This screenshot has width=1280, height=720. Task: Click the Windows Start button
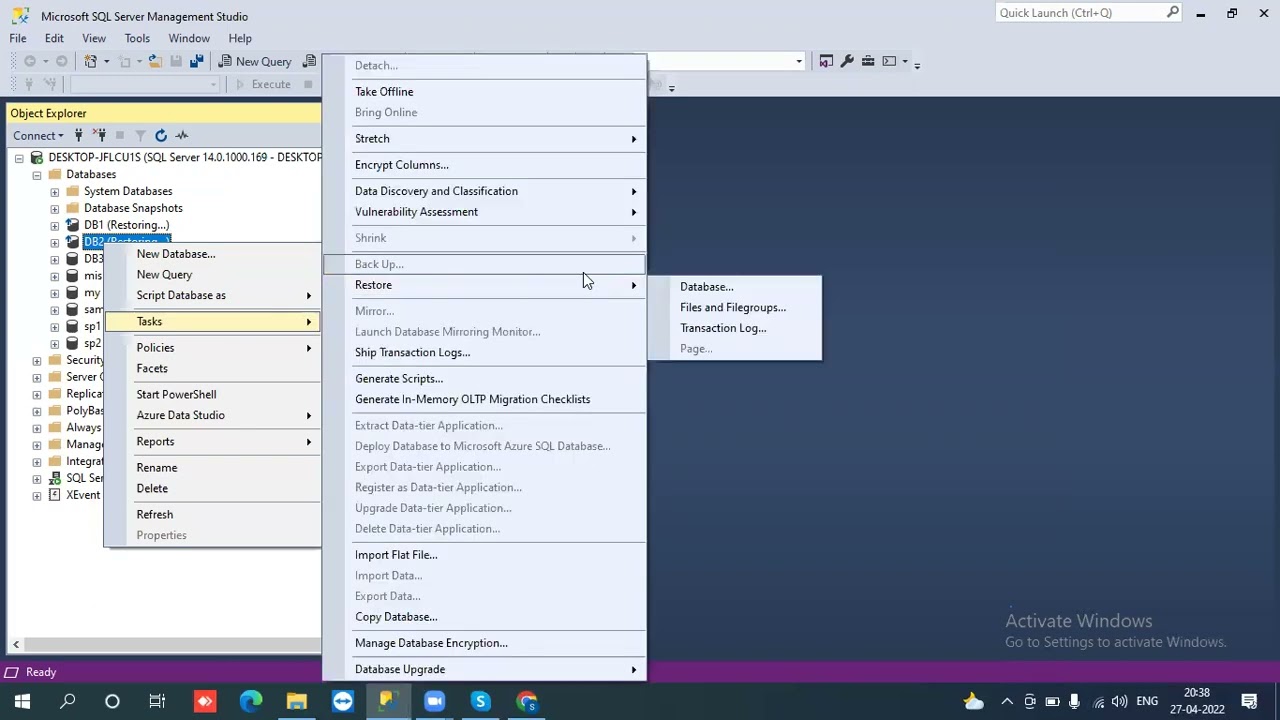click(22, 701)
